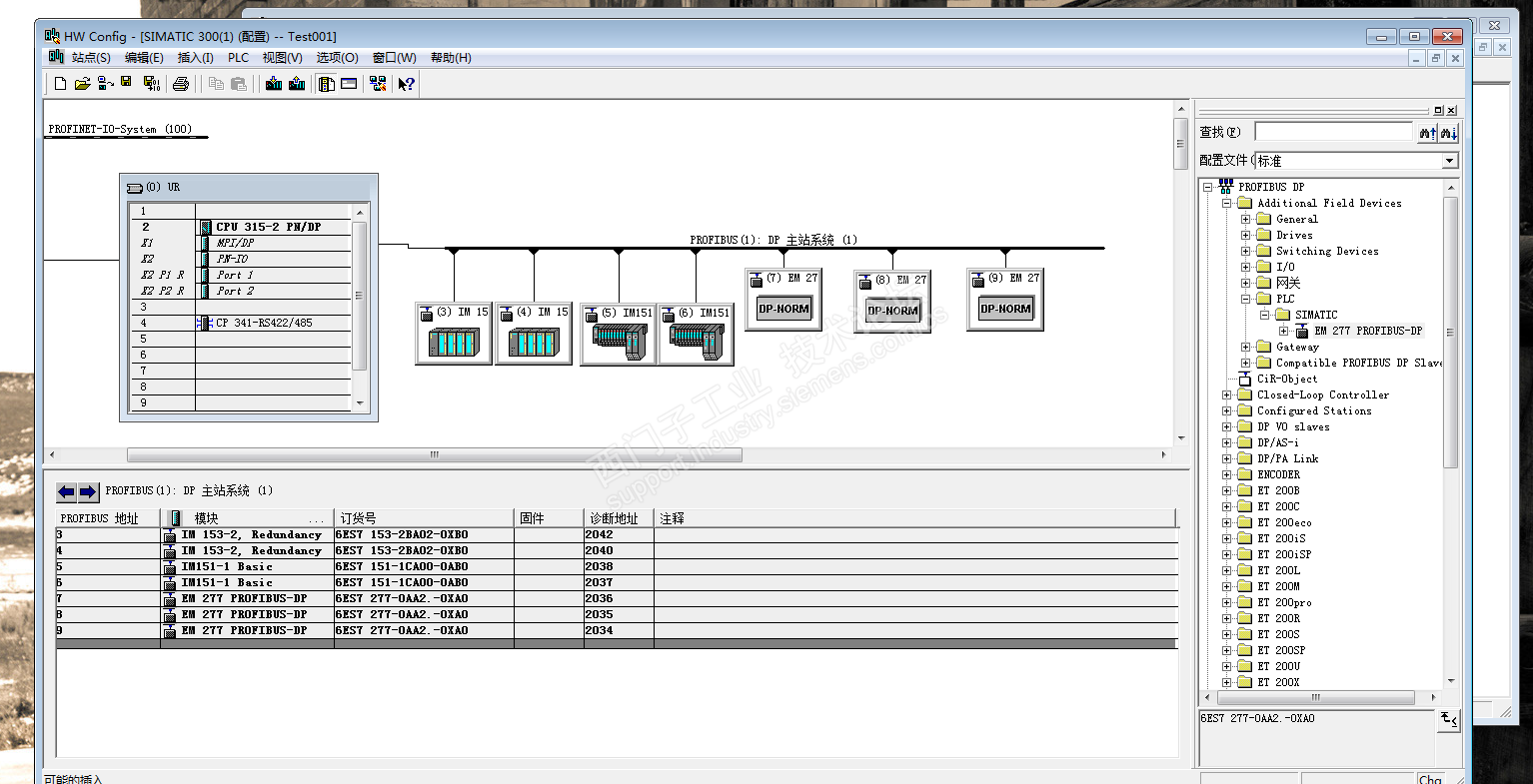
Task: Click the 固件 column header
Action: [x=549, y=518]
